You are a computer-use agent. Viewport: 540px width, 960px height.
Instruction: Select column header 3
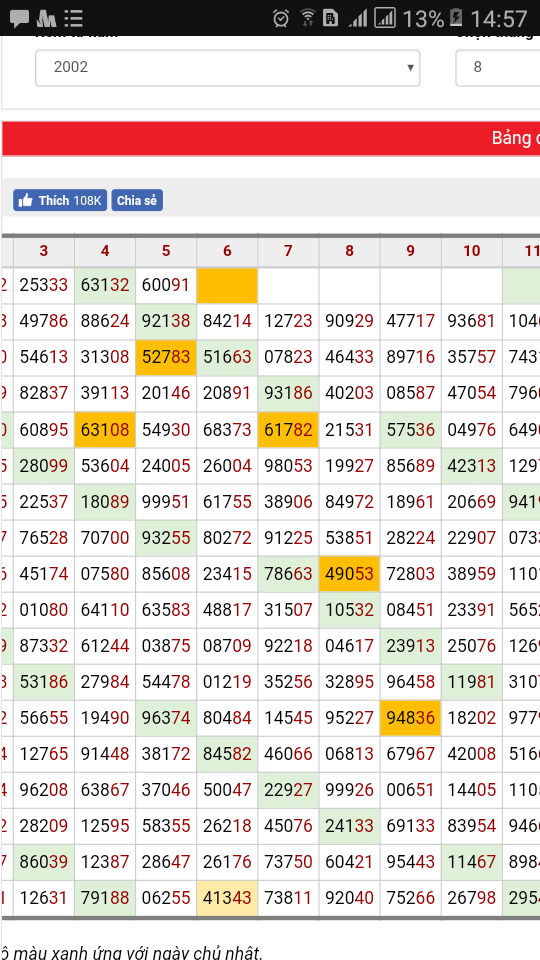(x=43, y=251)
